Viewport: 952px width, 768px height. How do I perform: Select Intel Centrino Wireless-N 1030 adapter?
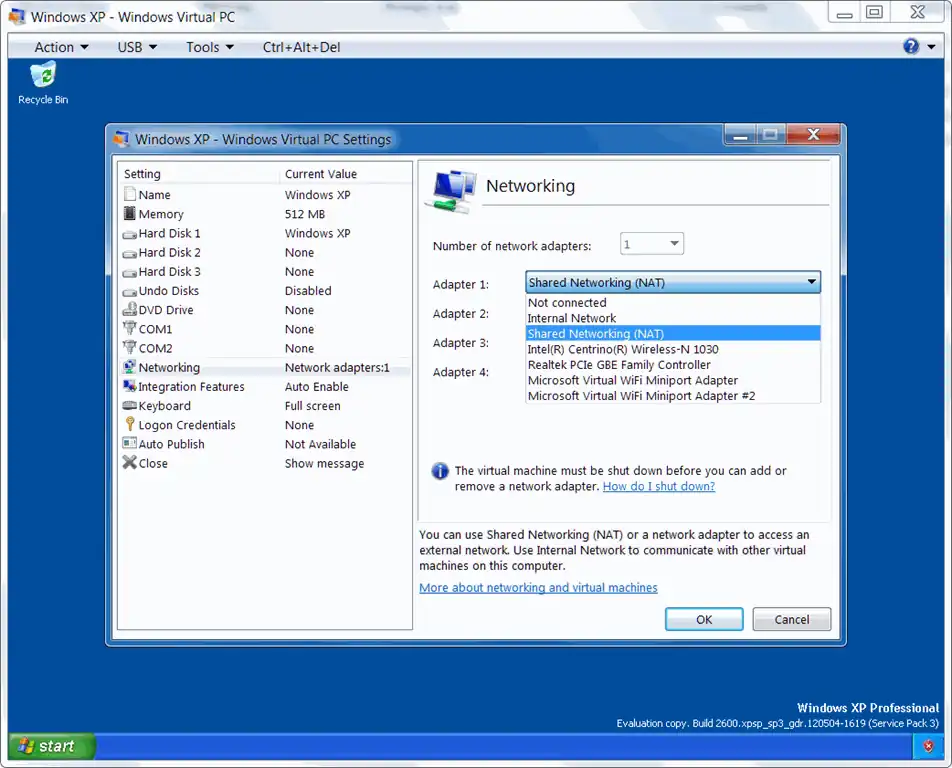[x=623, y=349]
